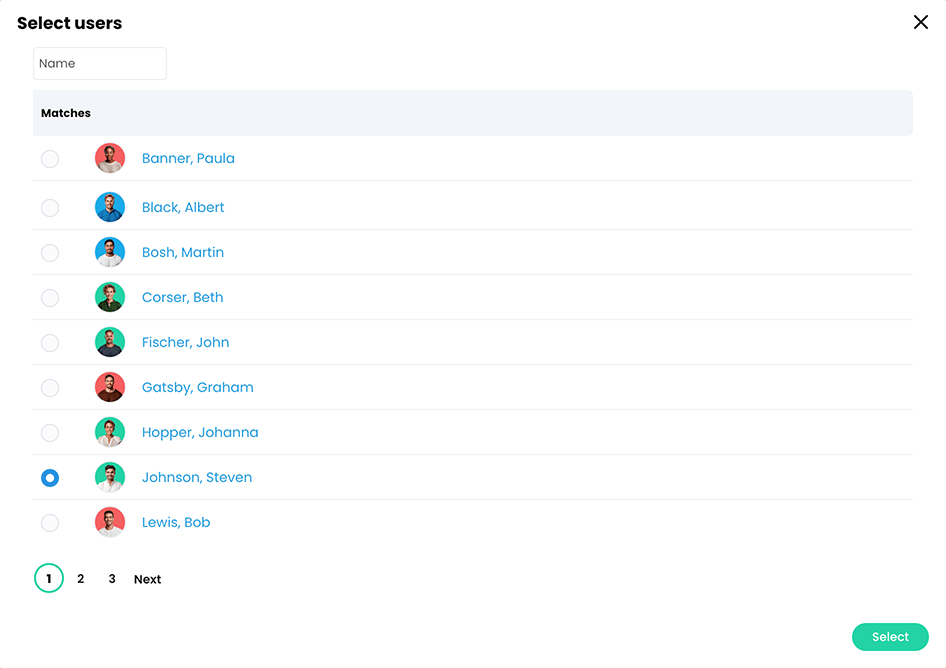Click the Name search field

coord(99,62)
